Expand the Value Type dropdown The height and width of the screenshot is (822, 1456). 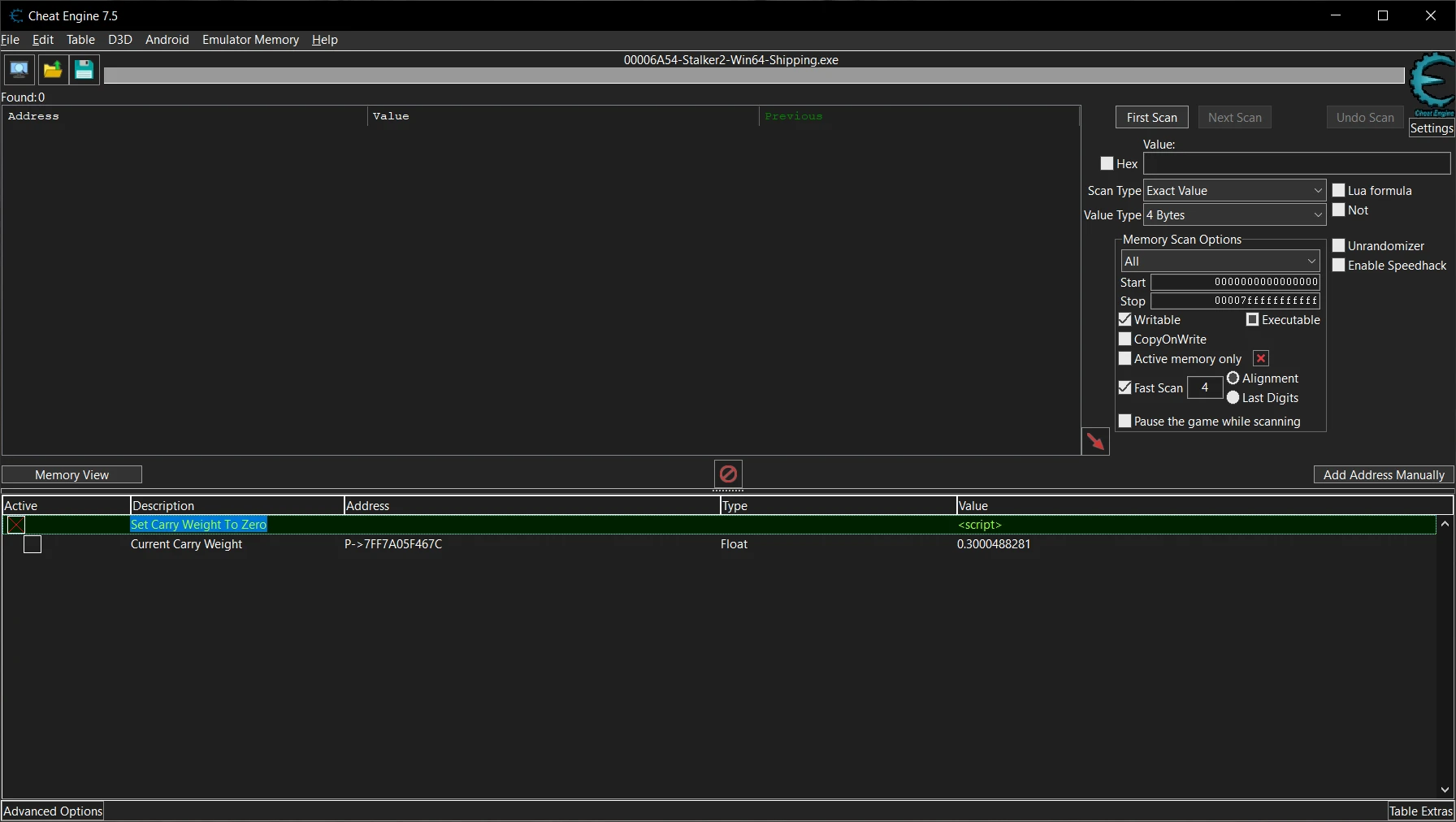[1234, 215]
